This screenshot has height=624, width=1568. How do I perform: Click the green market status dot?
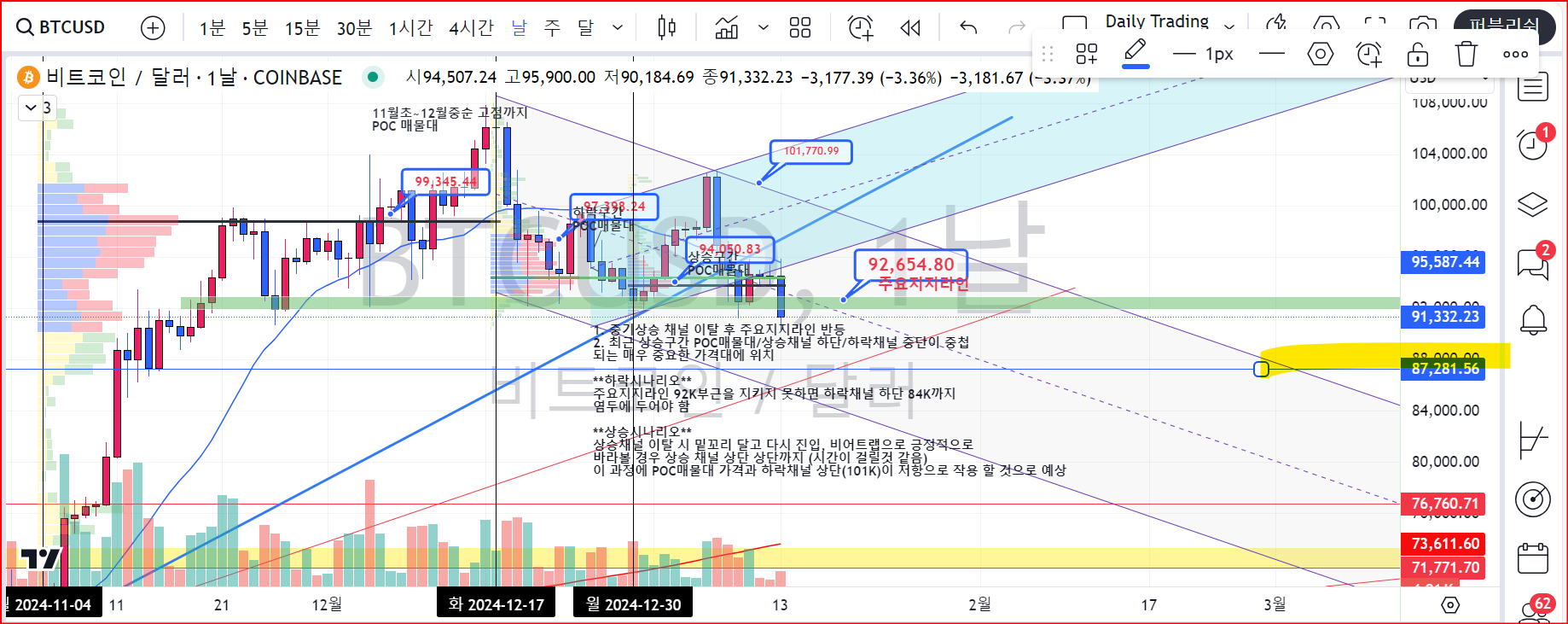pyautogui.click(x=372, y=77)
